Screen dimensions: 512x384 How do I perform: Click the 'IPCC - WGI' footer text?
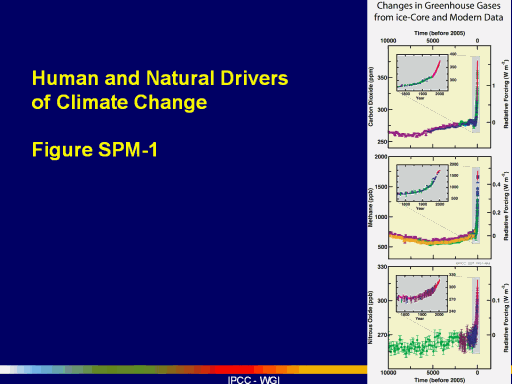tap(254, 380)
